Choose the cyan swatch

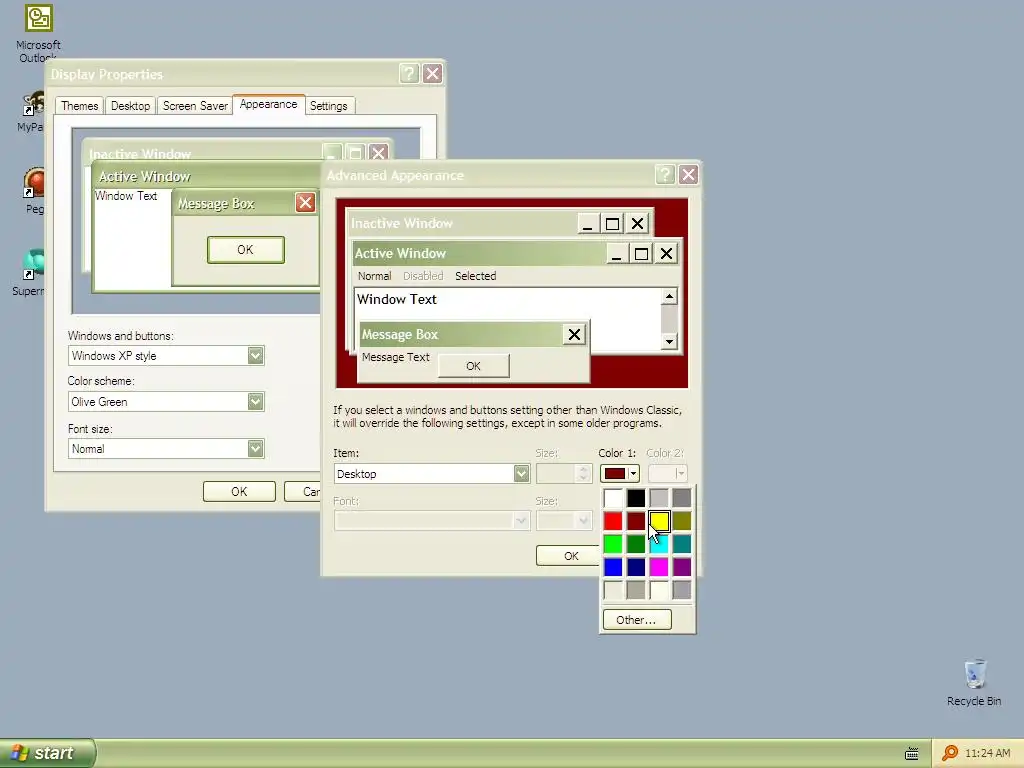(x=659, y=544)
